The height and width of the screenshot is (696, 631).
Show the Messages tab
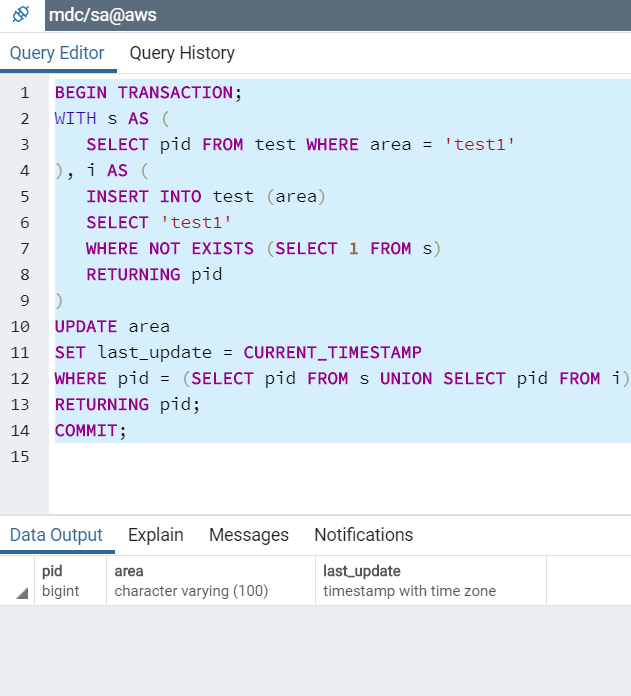coord(248,535)
